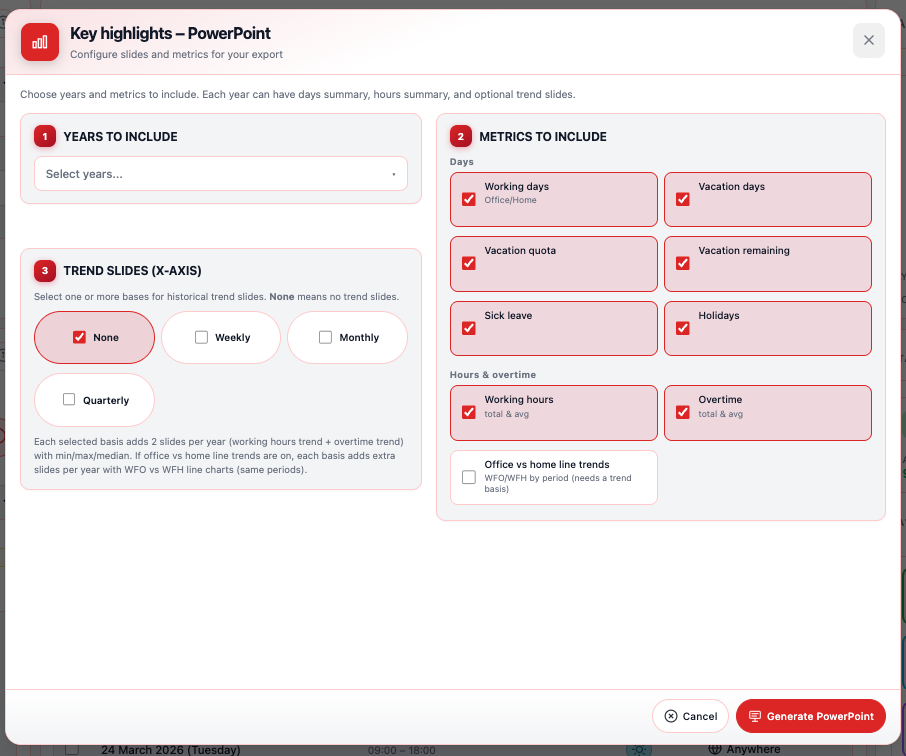Deselect Vacation quota metric
Screen dimensions: 906x756
click(x=469, y=263)
